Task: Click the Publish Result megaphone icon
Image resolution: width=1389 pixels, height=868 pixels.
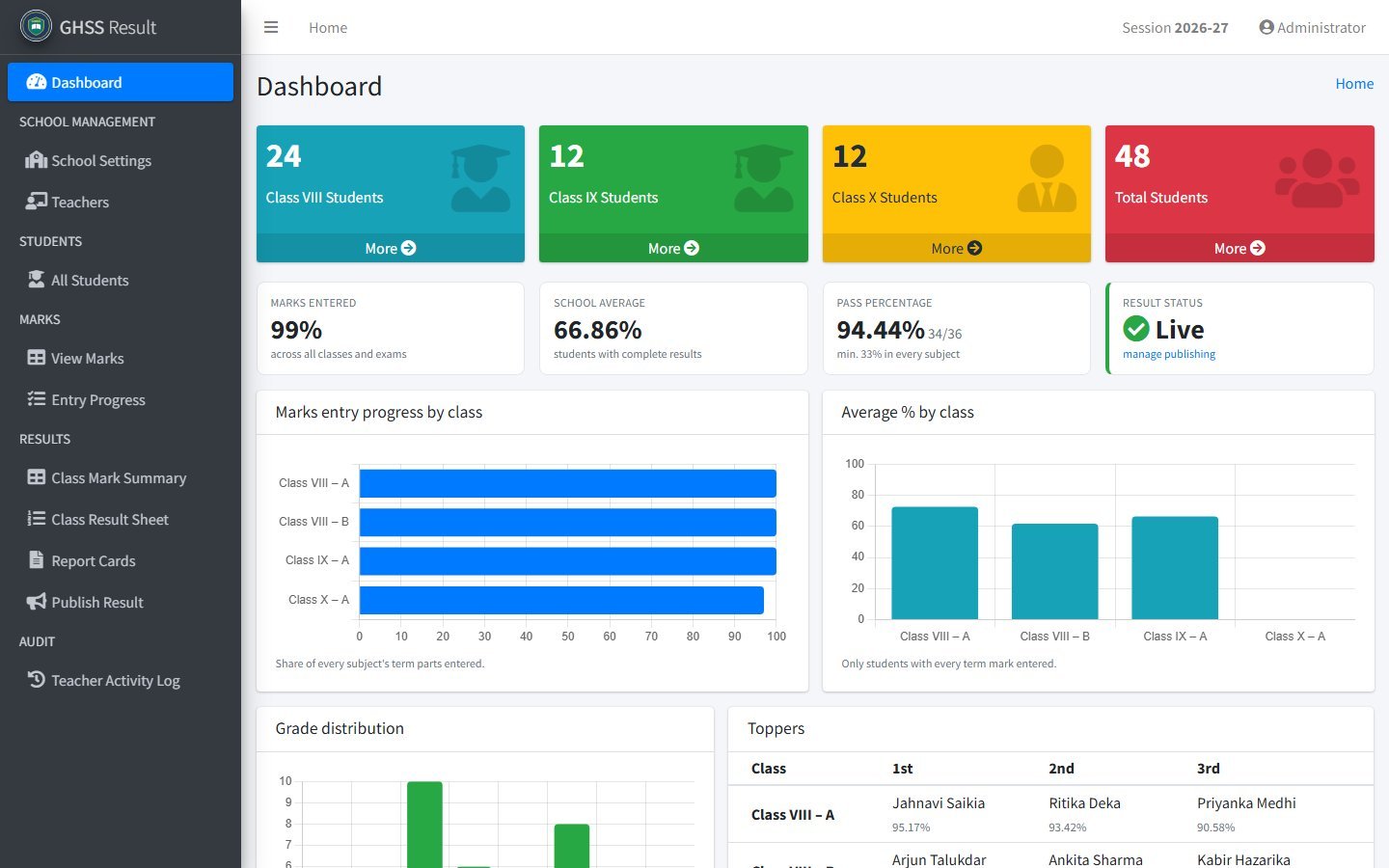Action: (x=37, y=602)
